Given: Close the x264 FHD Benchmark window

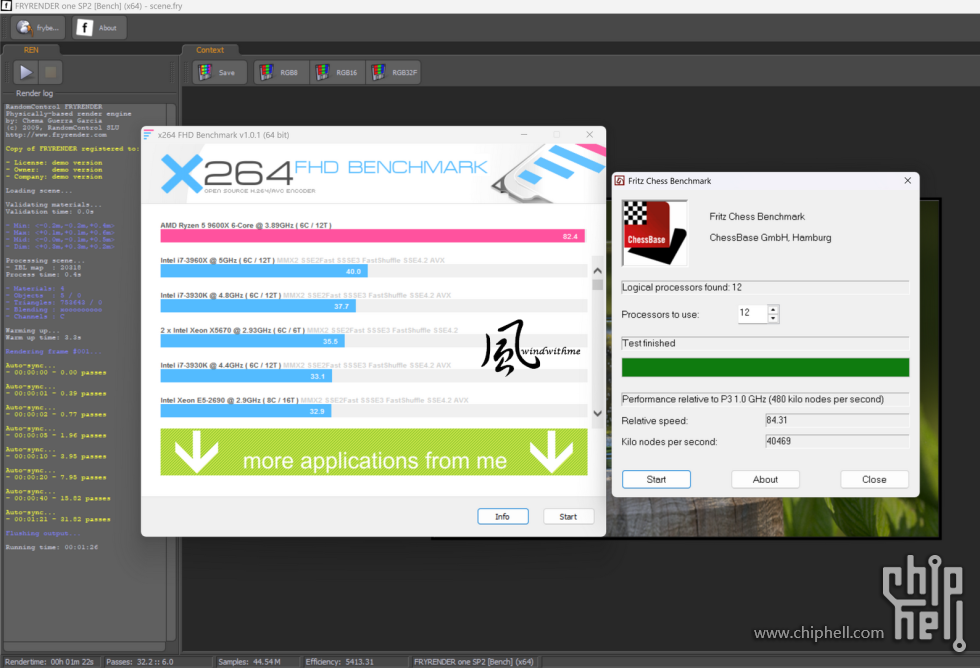Looking at the screenshot, I should coord(589,134).
